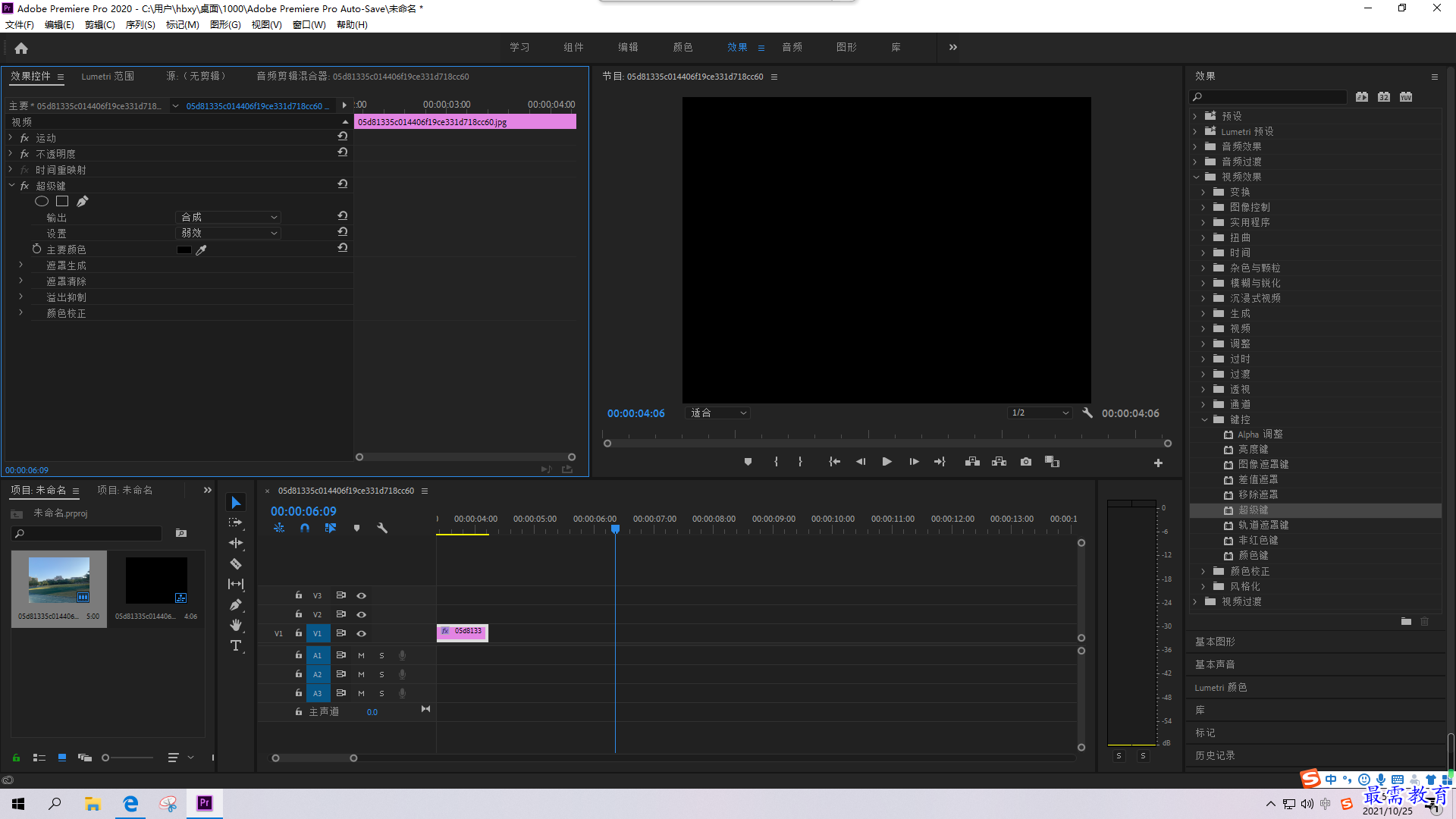Image resolution: width=1456 pixels, height=819 pixels.
Task: Toggle V3 track output eye
Action: point(362,595)
